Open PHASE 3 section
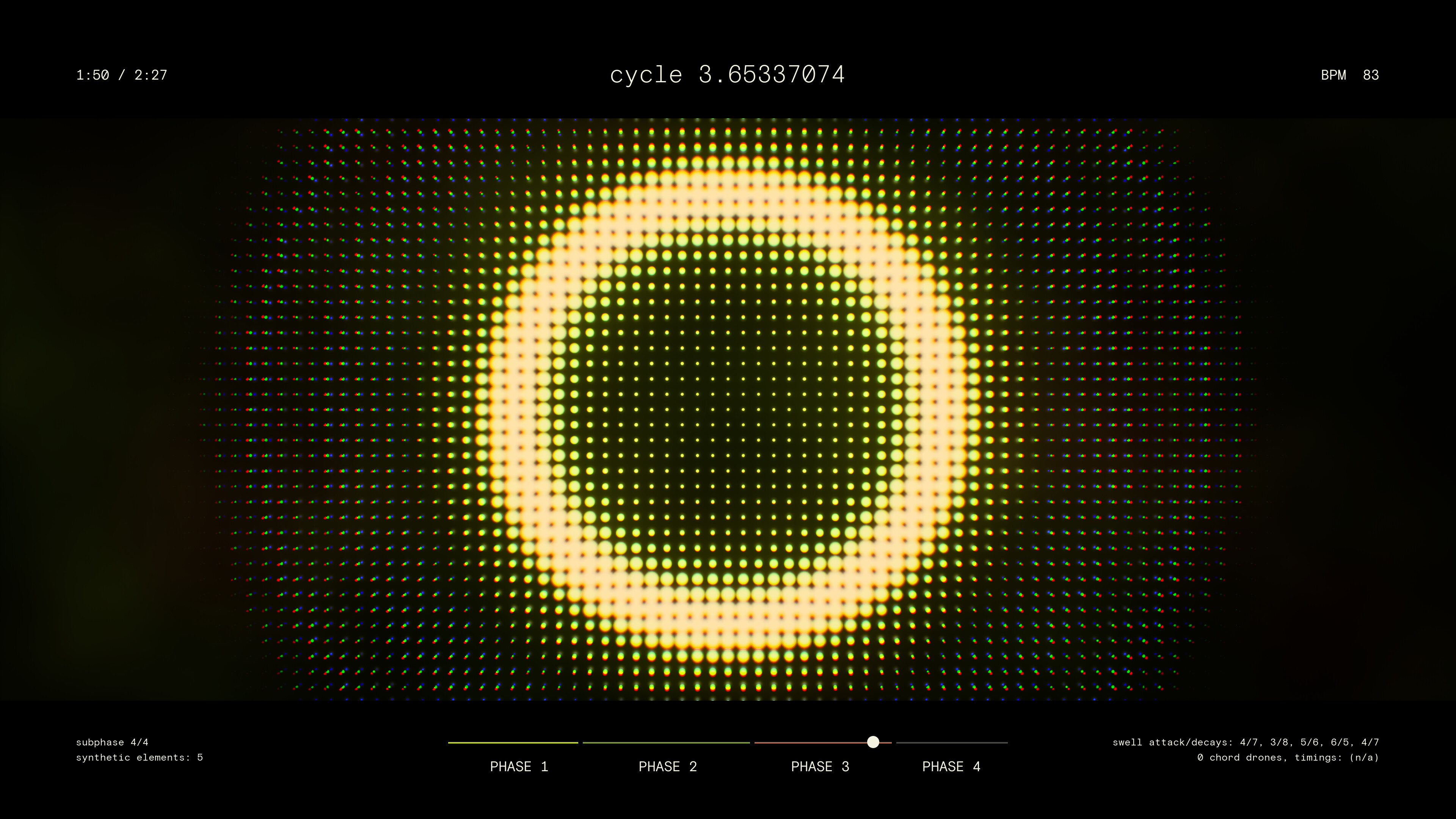 tap(821, 766)
